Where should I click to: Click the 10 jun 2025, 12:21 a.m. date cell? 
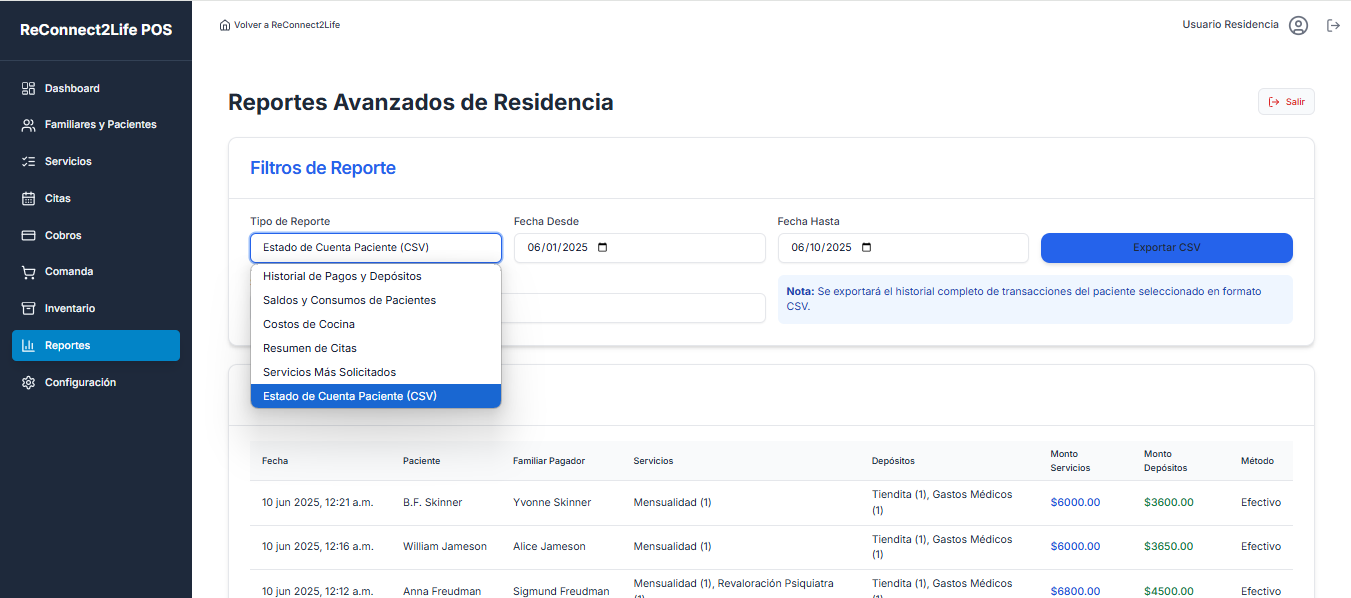coord(318,502)
